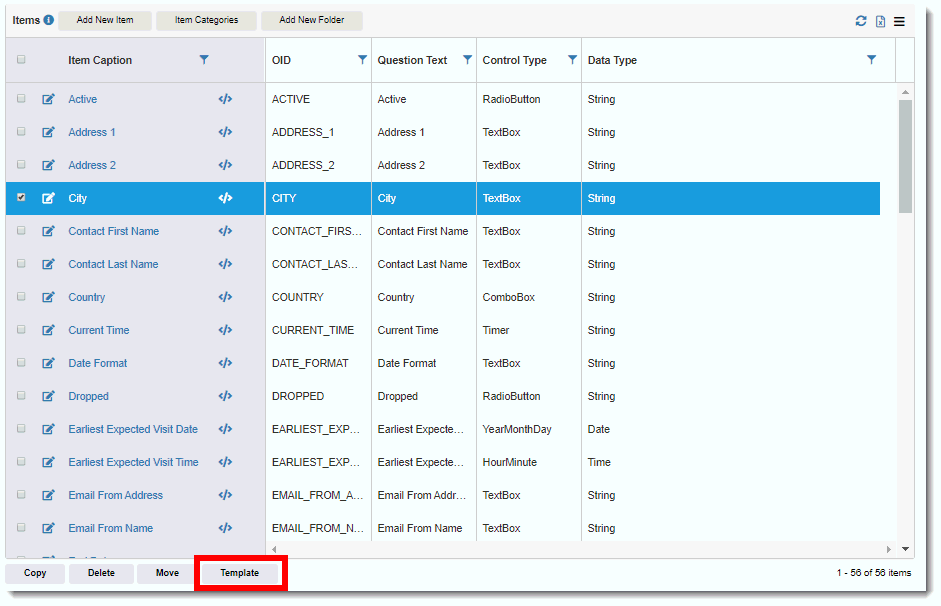The height and width of the screenshot is (606, 941).
Task: View code icon for Contact First Name
Action: pyautogui.click(x=225, y=231)
